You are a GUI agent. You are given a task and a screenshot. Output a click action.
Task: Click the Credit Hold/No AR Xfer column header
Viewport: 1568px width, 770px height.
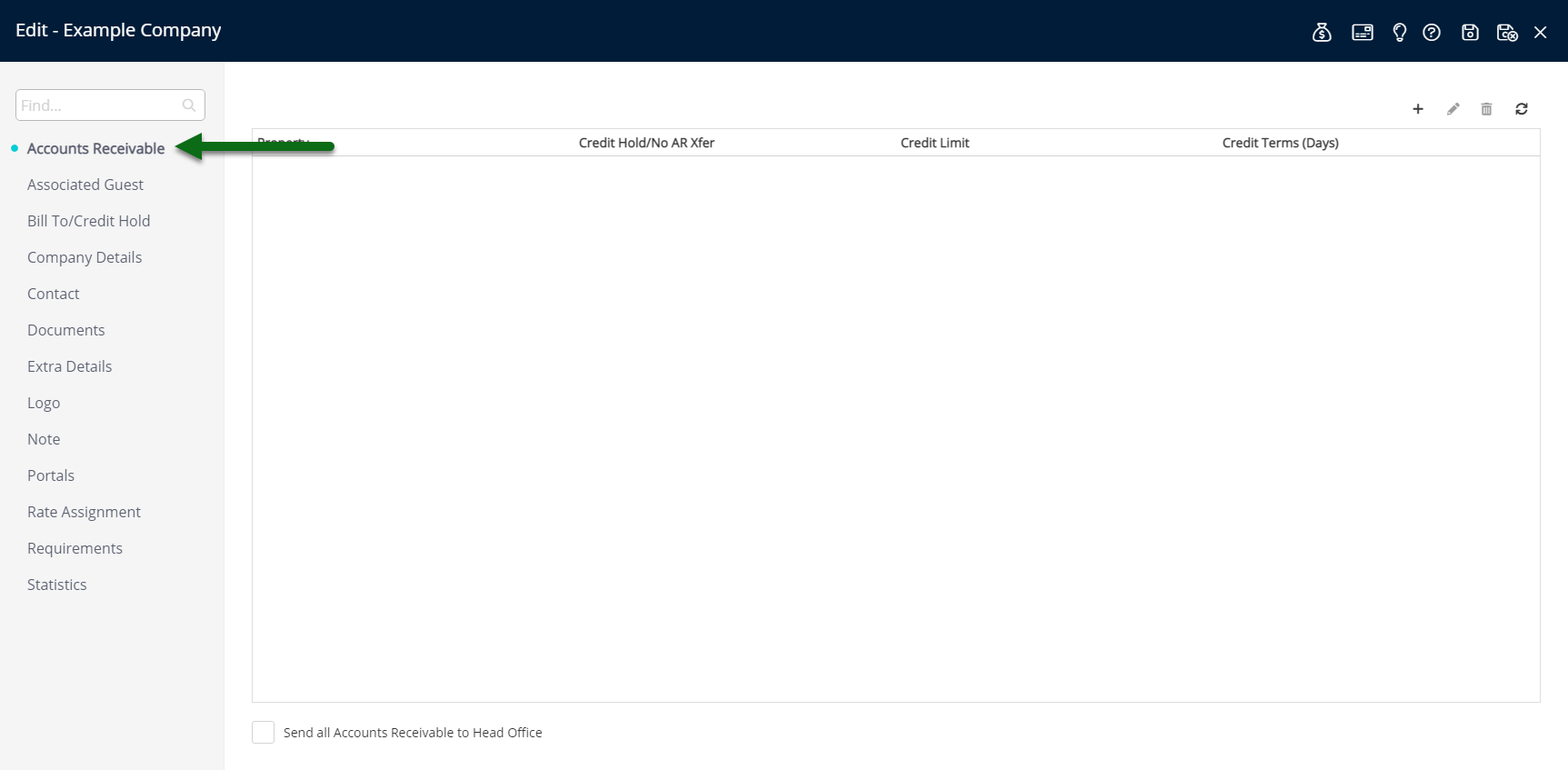tap(647, 143)
